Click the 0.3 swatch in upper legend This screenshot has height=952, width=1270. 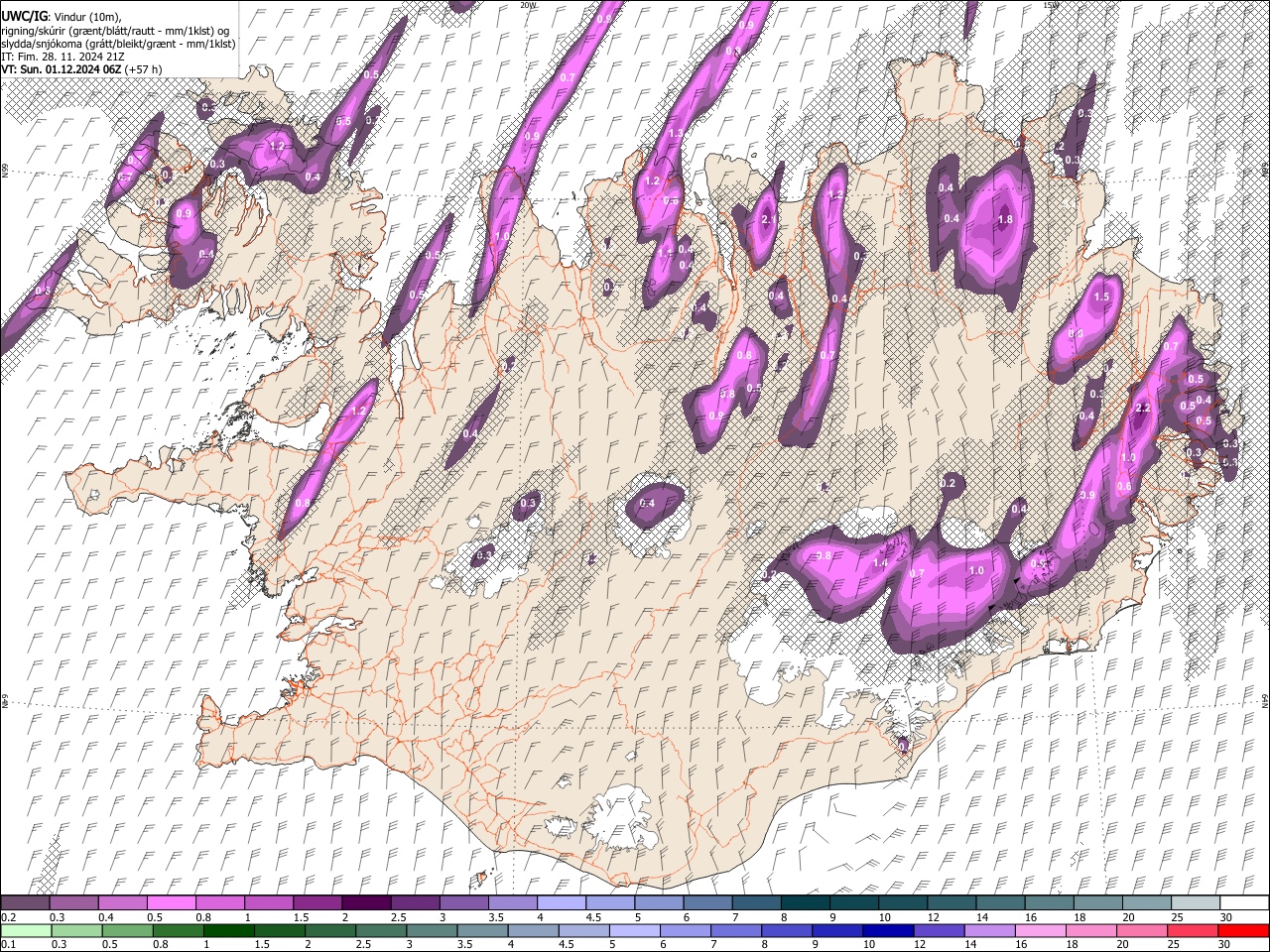click(73, 902)
